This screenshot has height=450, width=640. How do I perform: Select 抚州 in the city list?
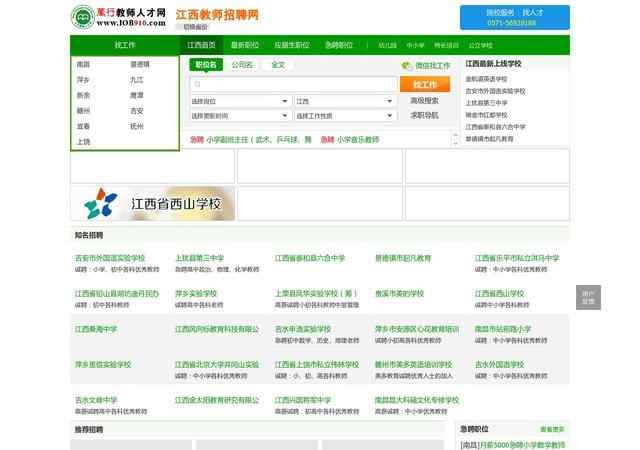click(x=137, y=126)
